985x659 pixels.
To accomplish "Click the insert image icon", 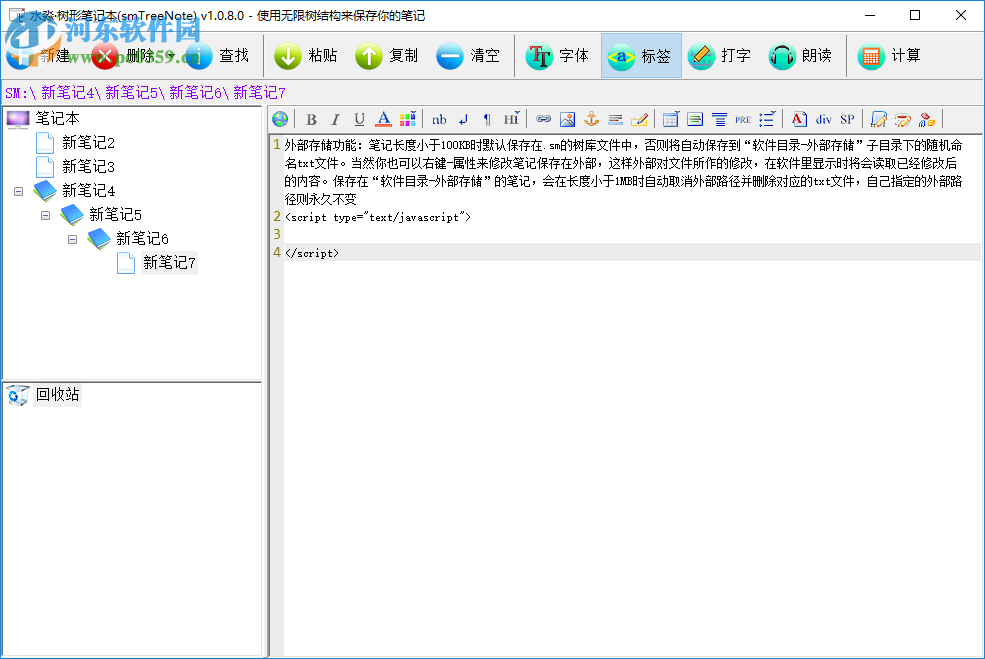I will [x=567, y=119].
